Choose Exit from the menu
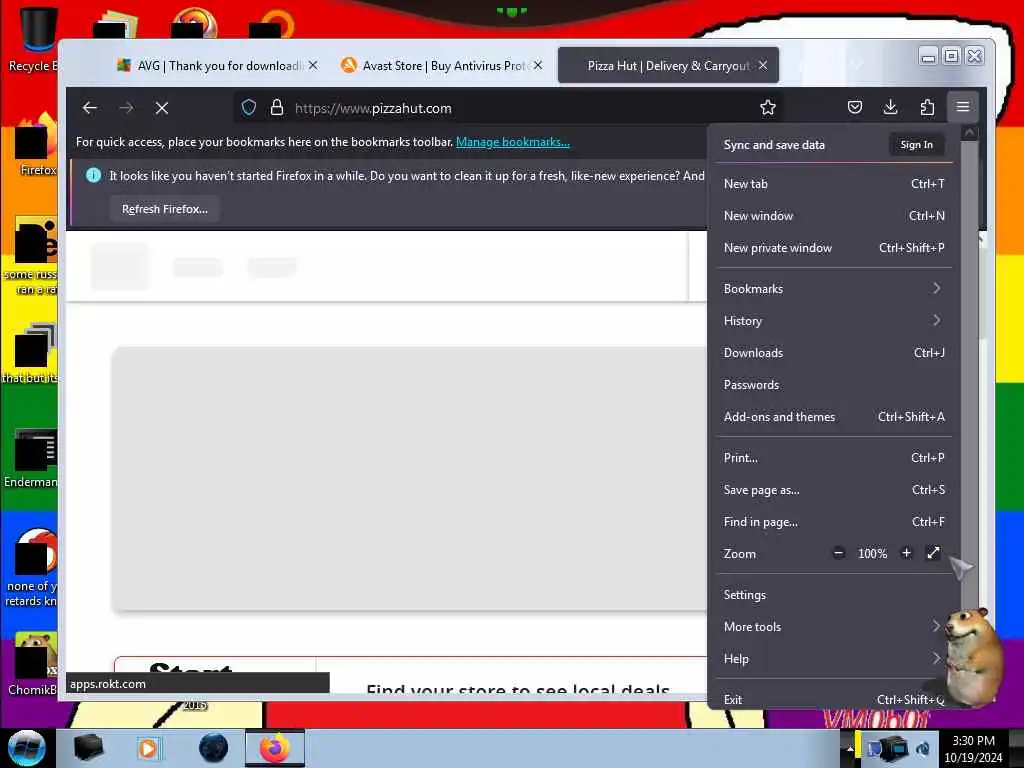The height and width of the screenshot is (768, 1024). point(834,699)
